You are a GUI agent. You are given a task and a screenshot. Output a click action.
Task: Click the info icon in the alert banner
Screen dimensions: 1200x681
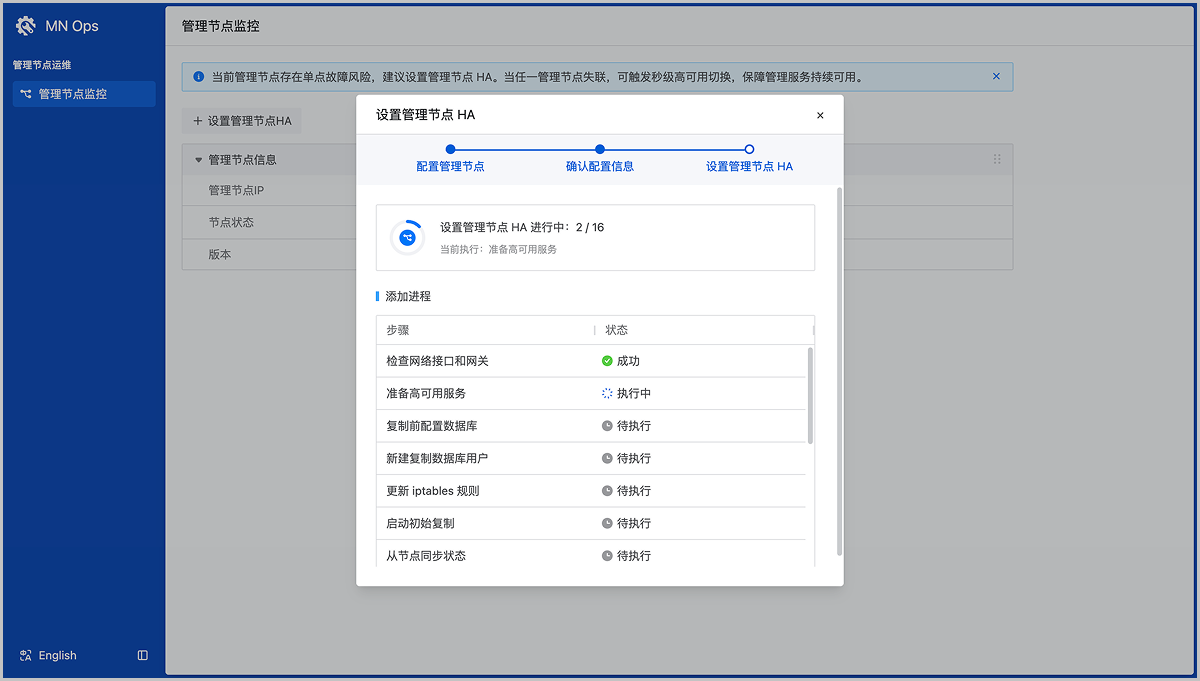click(x=198, y=76)
